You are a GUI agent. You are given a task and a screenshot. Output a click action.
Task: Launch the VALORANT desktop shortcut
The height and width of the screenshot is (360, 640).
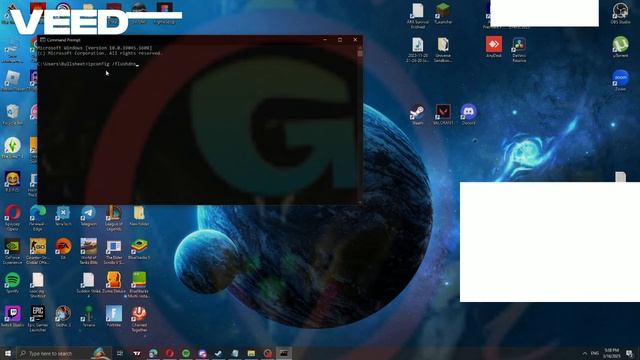click(443, 114)
